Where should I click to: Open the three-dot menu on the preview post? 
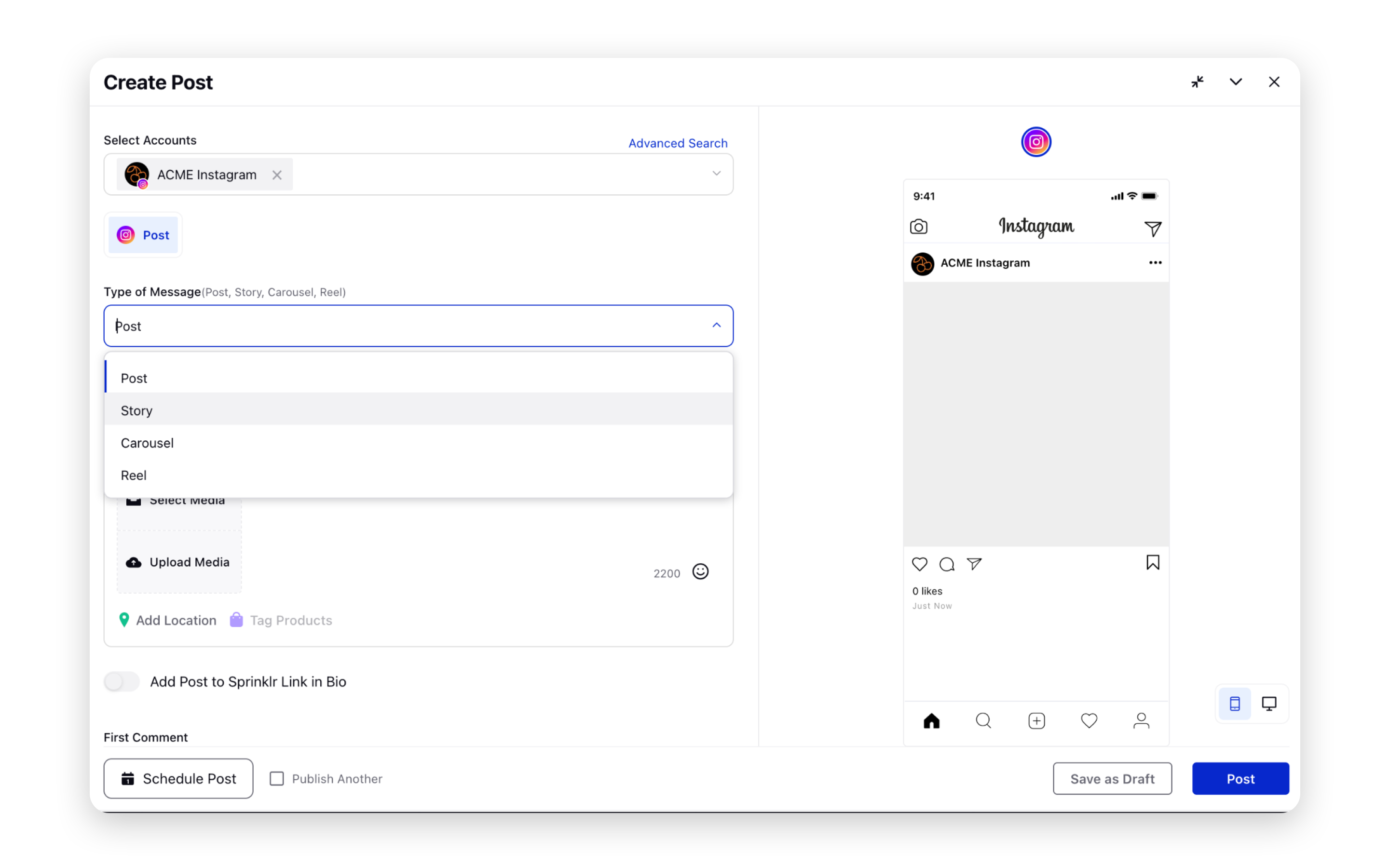click(1155, 262)
